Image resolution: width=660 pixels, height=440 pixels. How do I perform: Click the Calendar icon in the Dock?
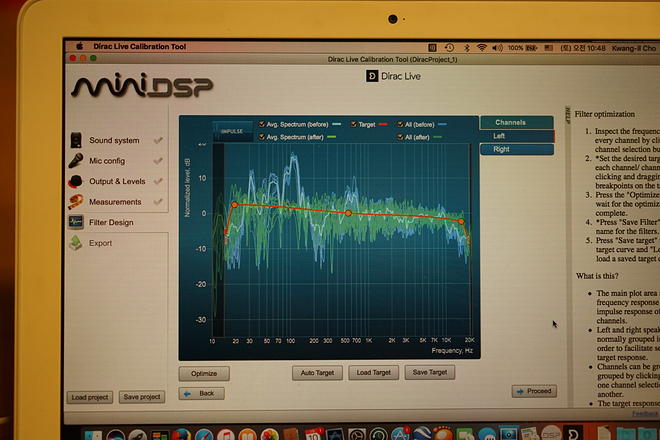(313, 434)
